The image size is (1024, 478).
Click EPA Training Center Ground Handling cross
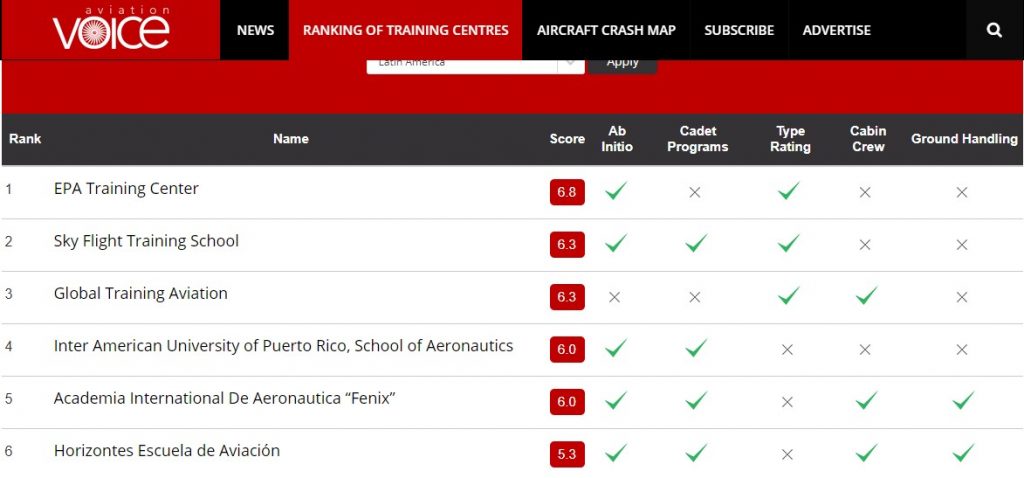coord(961,192)
